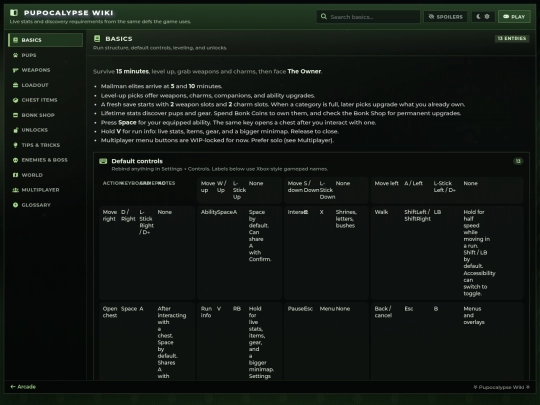
Task: Click the 'Move up' control card
Action: (239, 190)
